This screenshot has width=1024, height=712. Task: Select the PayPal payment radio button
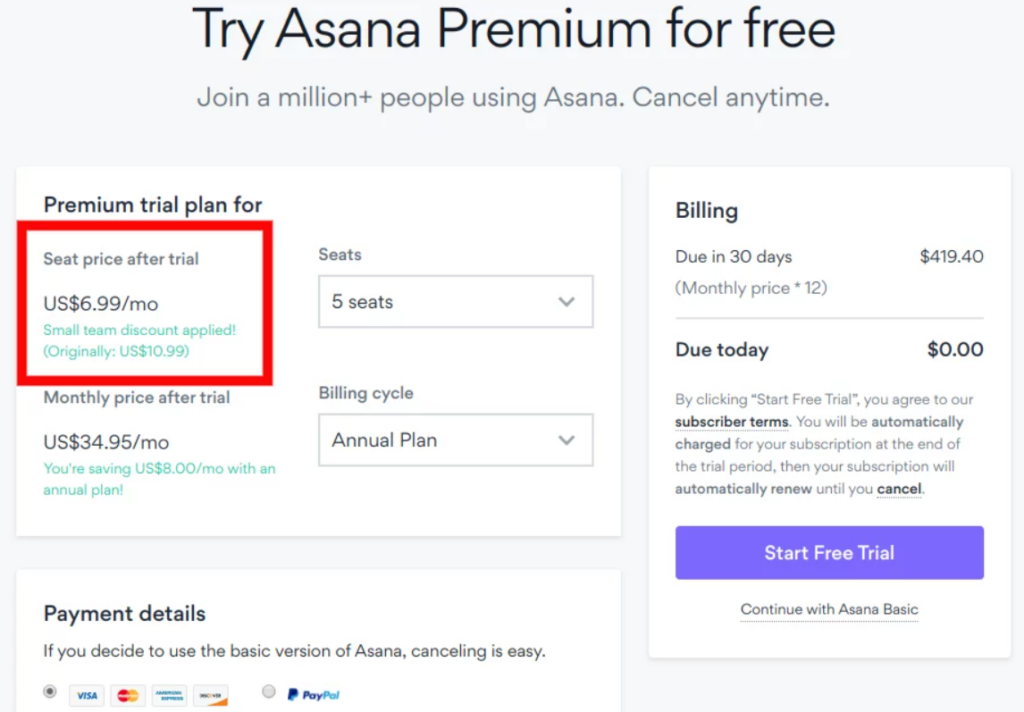click(x=268, y=691)
